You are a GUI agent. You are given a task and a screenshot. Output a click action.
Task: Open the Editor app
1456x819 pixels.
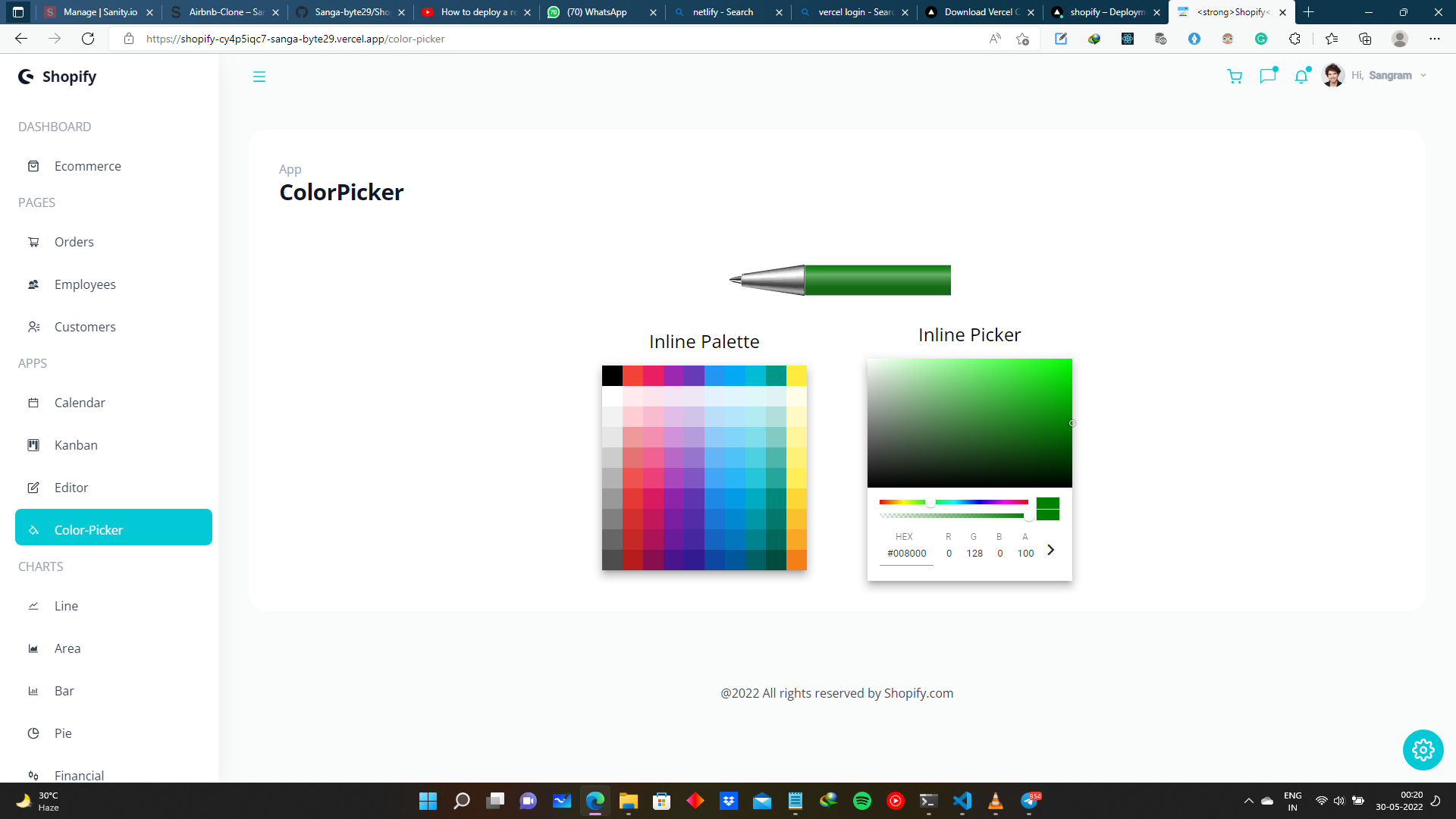pyautogui.click(x=71, y=488)
